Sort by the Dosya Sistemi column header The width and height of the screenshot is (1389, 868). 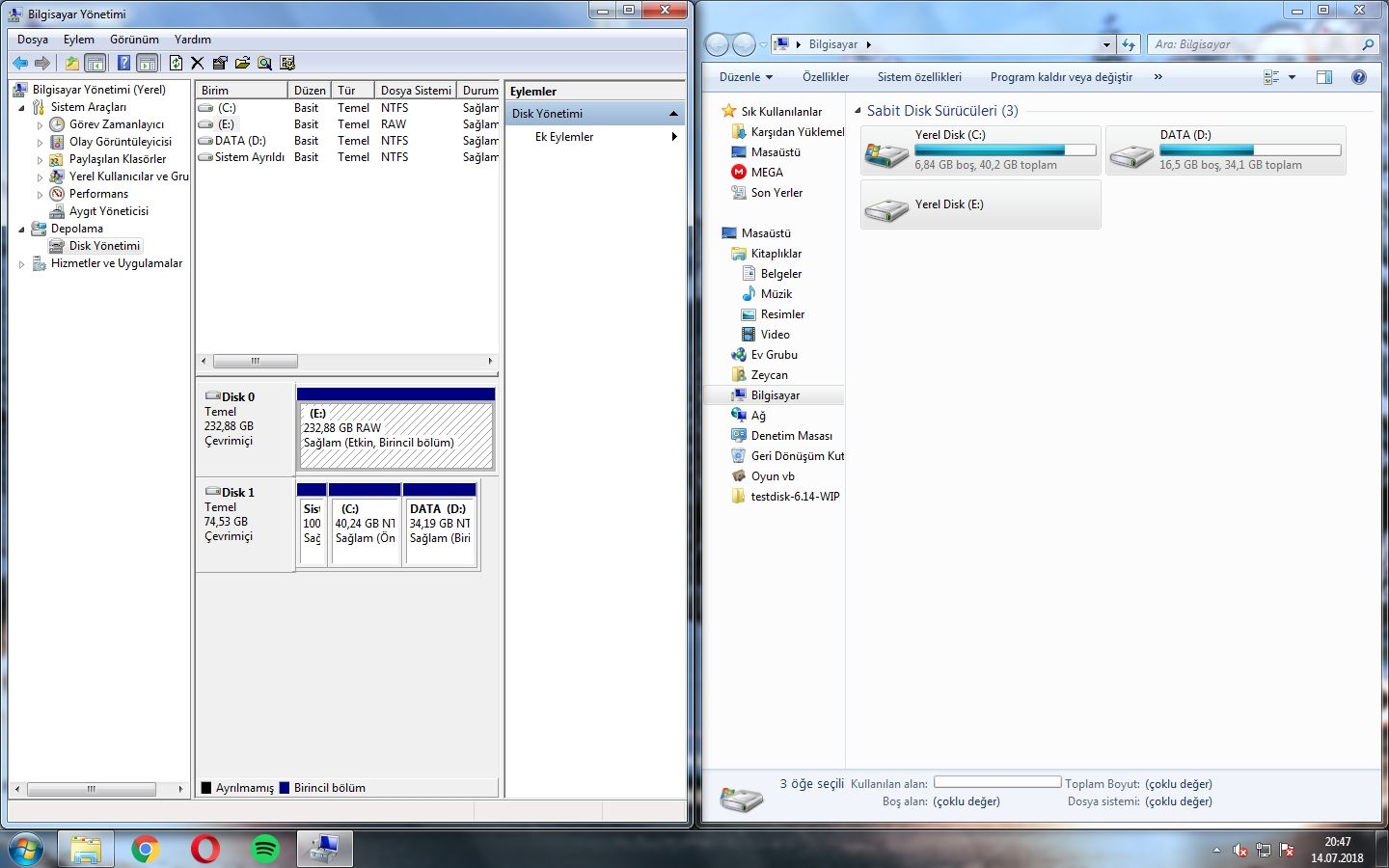tap(416, 90)
